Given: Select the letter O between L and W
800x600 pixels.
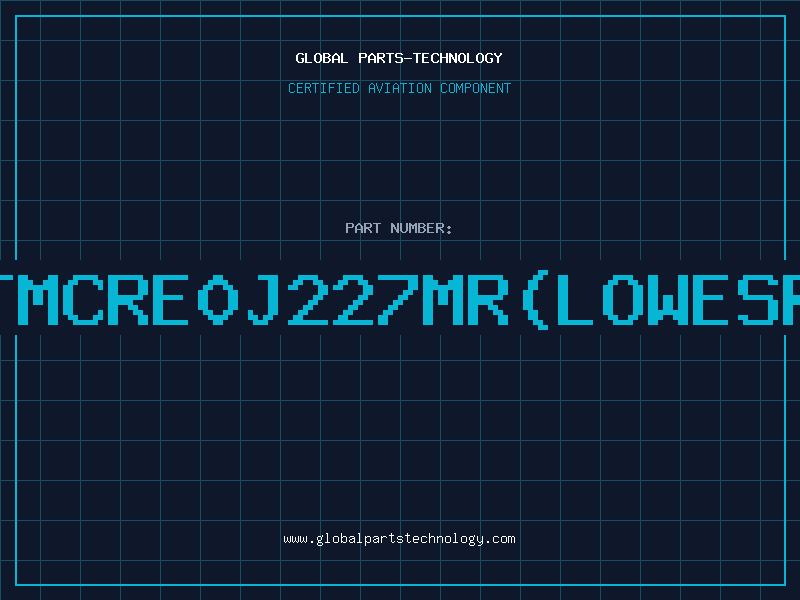Looking at the screenshot, I should [x=623, y=299].
